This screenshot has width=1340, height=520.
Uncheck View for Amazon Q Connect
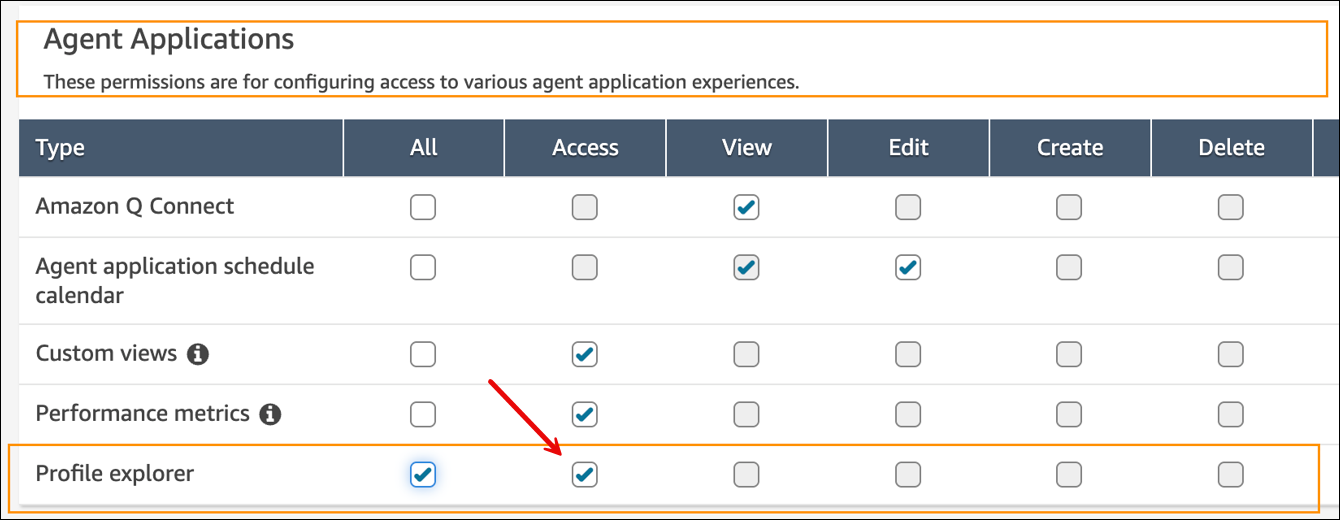click(x=746, y=207)
